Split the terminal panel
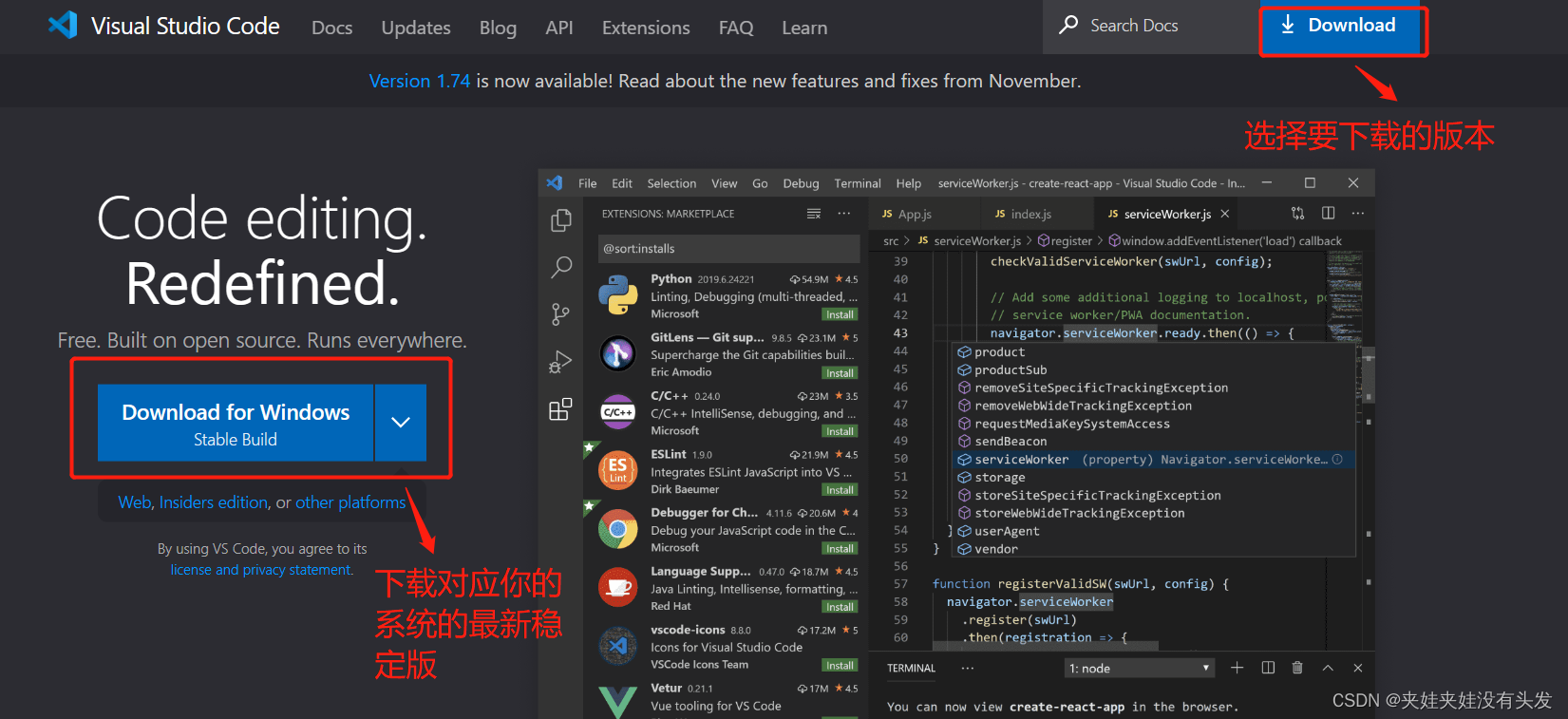Image resolution: width=1568 pixels, height=719 pixels. click(x=1268, y=668)
